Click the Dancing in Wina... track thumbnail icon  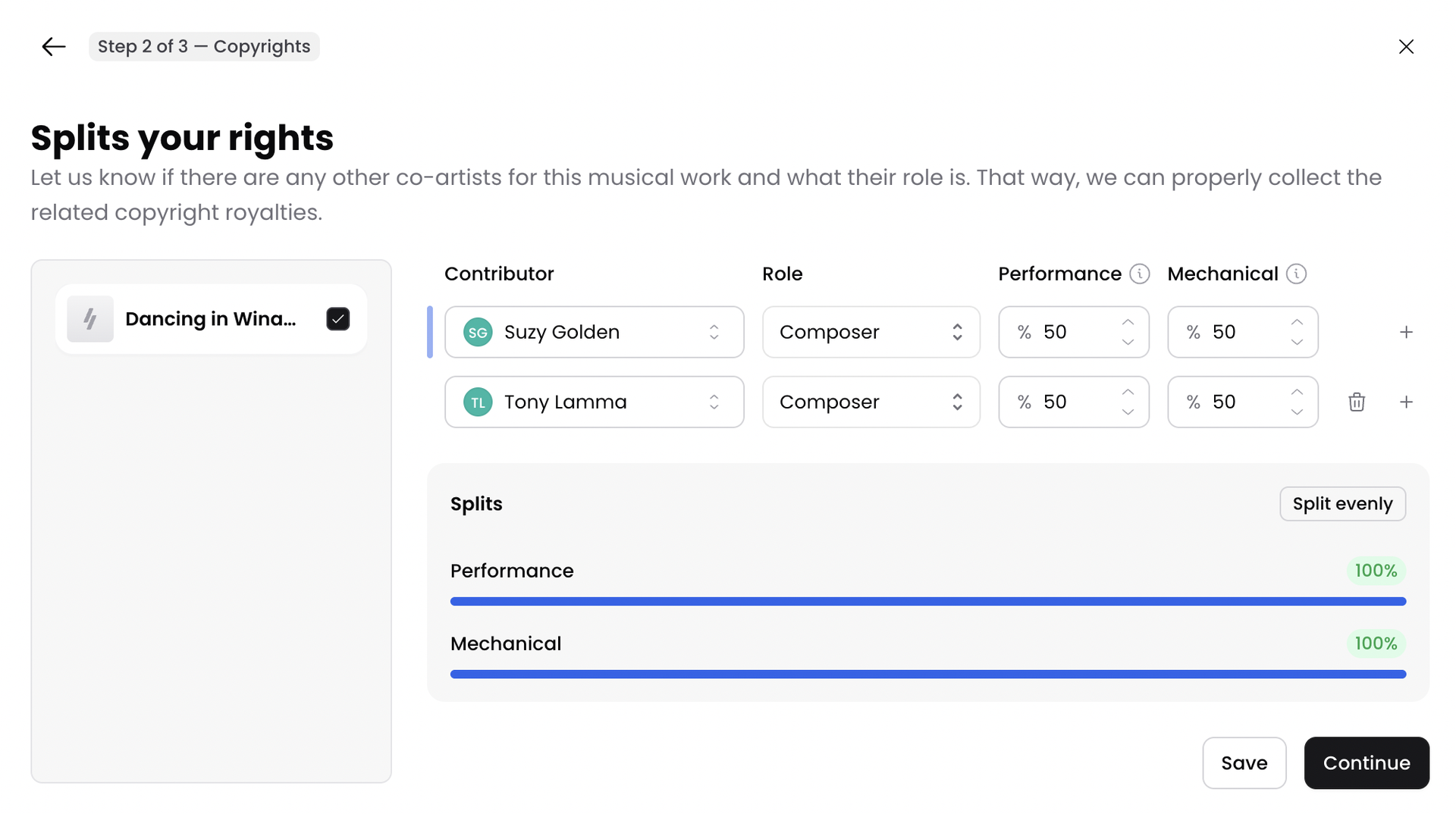click(x=90, y=319)
